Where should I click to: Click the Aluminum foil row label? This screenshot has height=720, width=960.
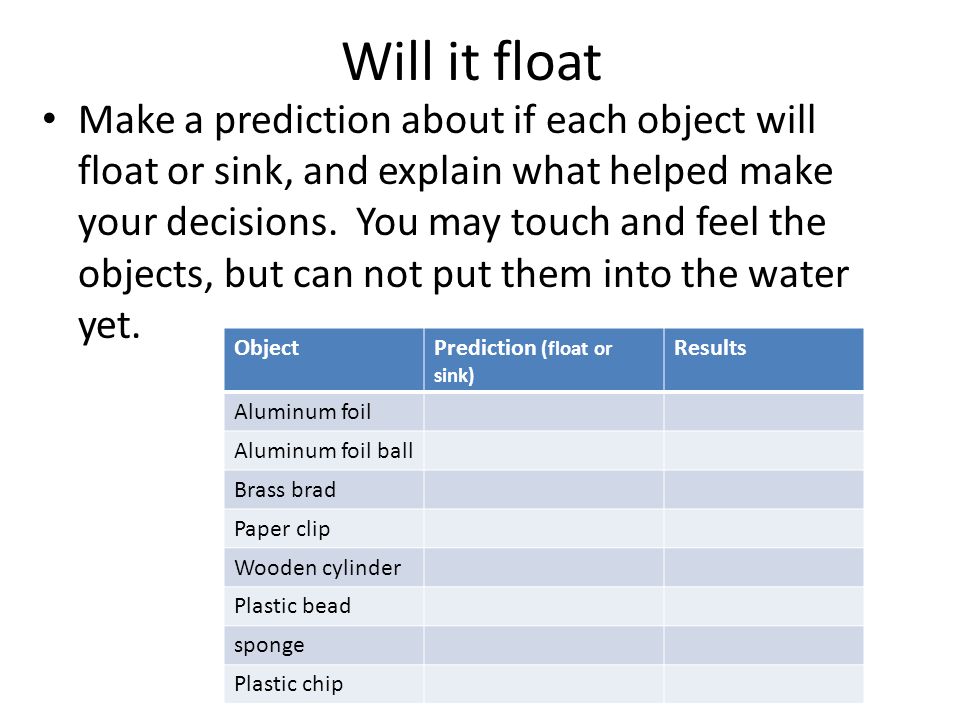[x=324, y=411]
